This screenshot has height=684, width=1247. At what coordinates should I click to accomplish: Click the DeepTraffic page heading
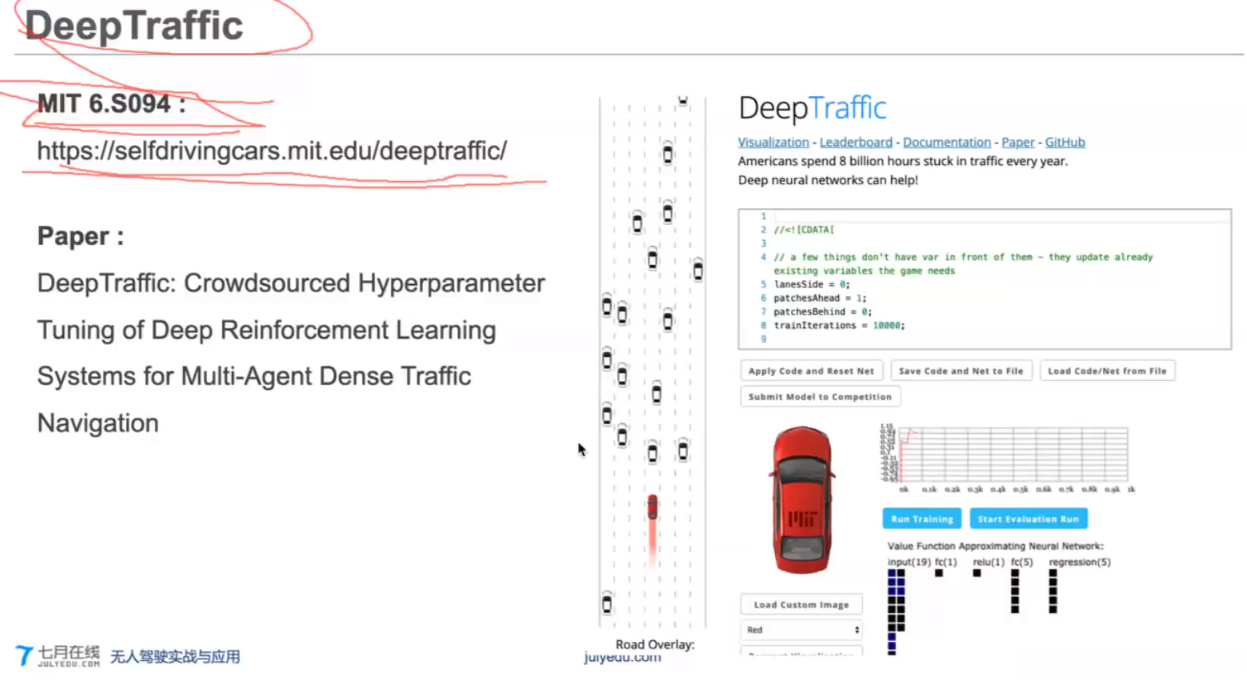point(812,108)
